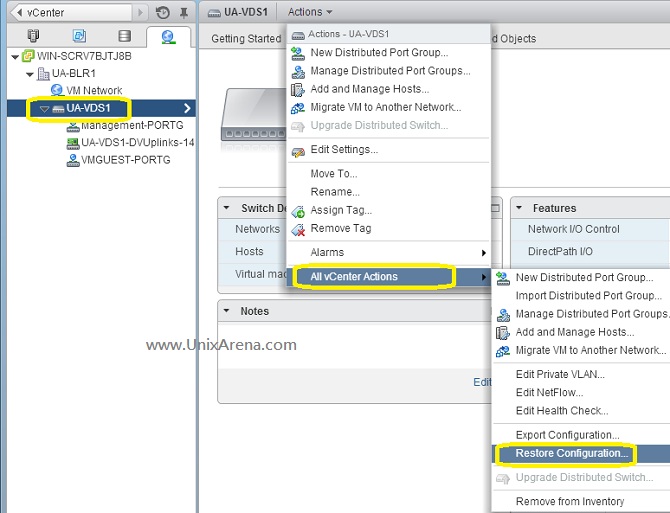Click the DirectPath I/O feature row
Viewport: 670px width, 513px height.
pyautogui.click(x=591, y=252)
